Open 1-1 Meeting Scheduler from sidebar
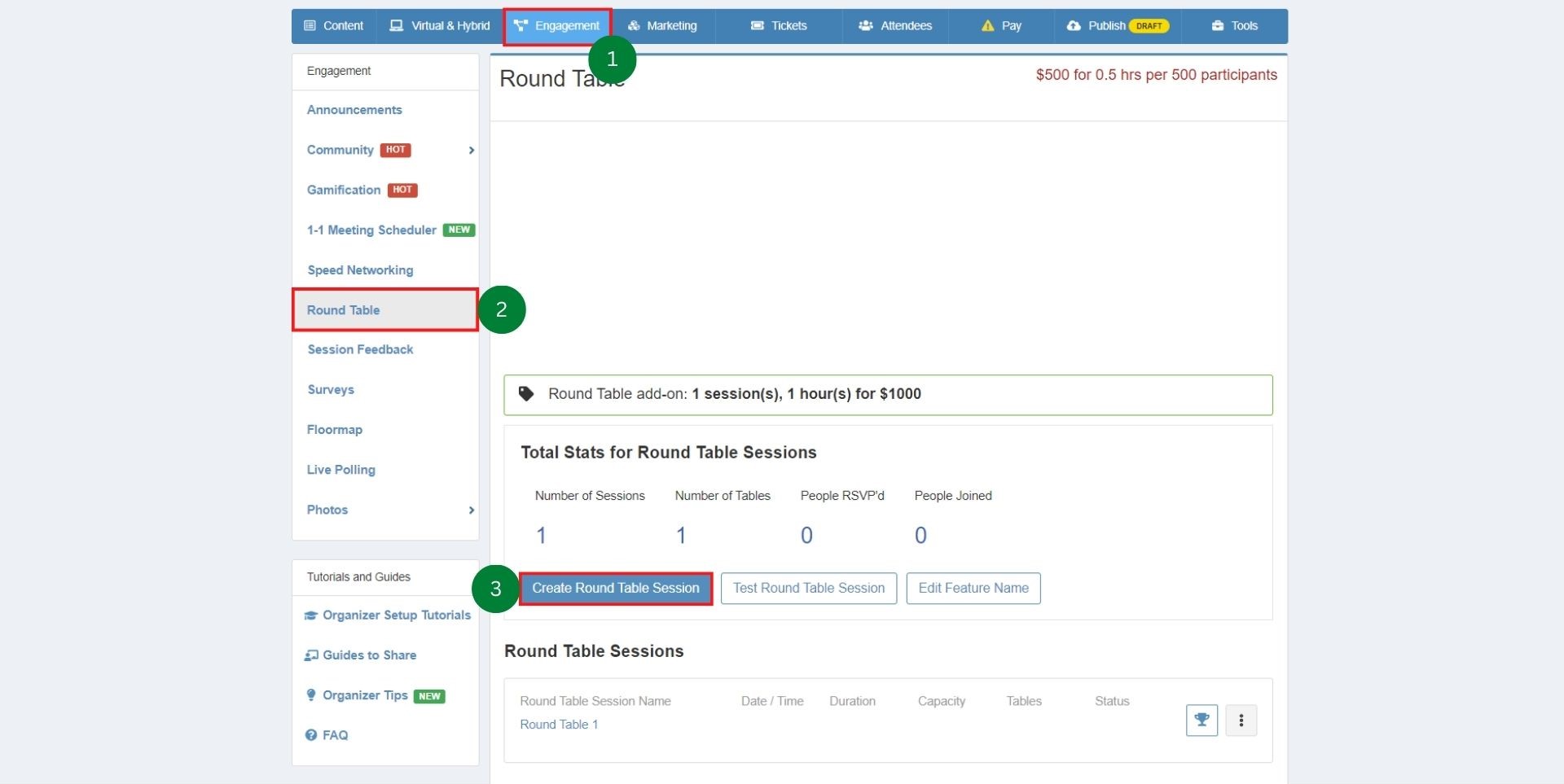Viewport: 1564px width, 784px height. click(371, 230)
